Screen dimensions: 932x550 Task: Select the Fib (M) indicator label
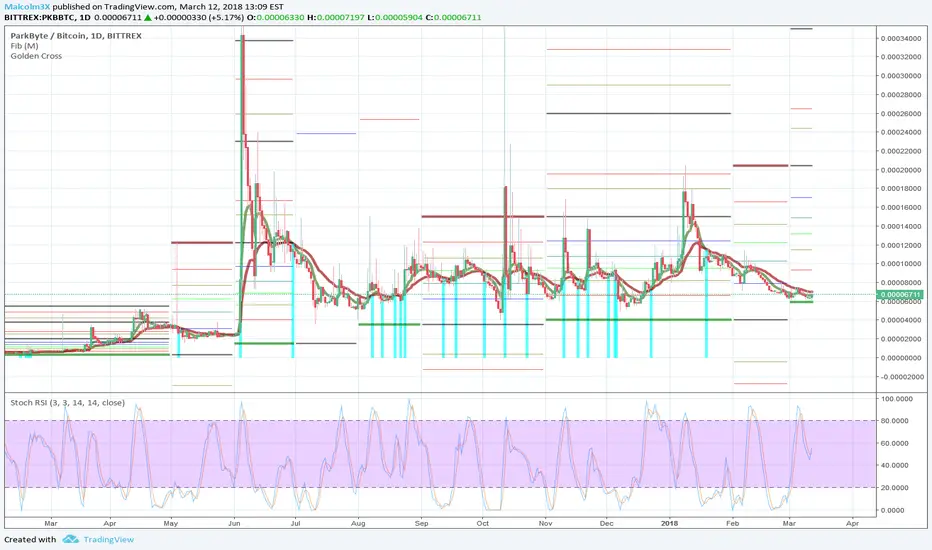(x=24, y=46)
